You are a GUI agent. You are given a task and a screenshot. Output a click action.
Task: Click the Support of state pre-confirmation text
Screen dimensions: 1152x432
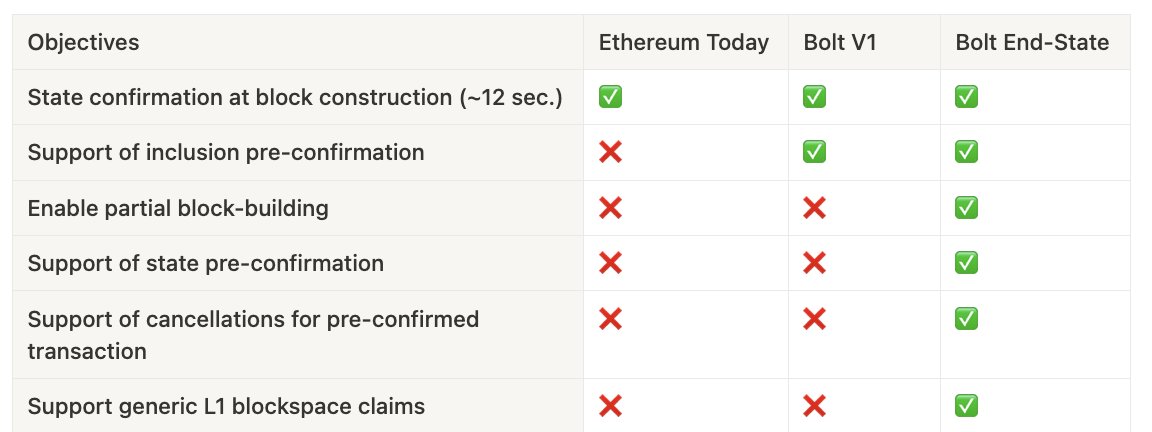point(206,263)
